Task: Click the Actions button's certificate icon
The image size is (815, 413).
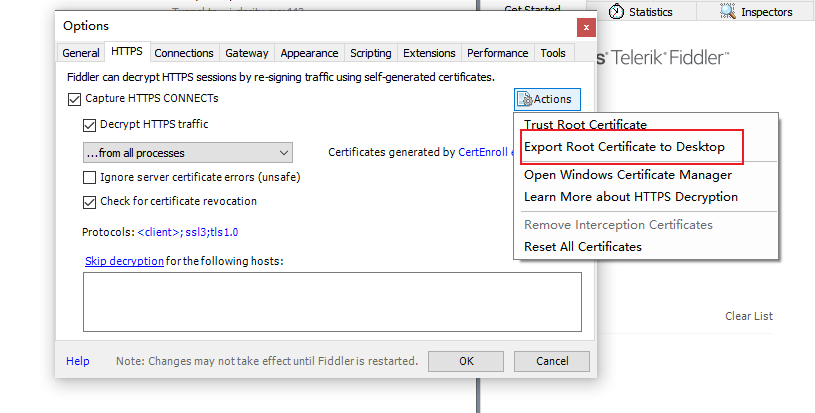Action: point(525,99)
